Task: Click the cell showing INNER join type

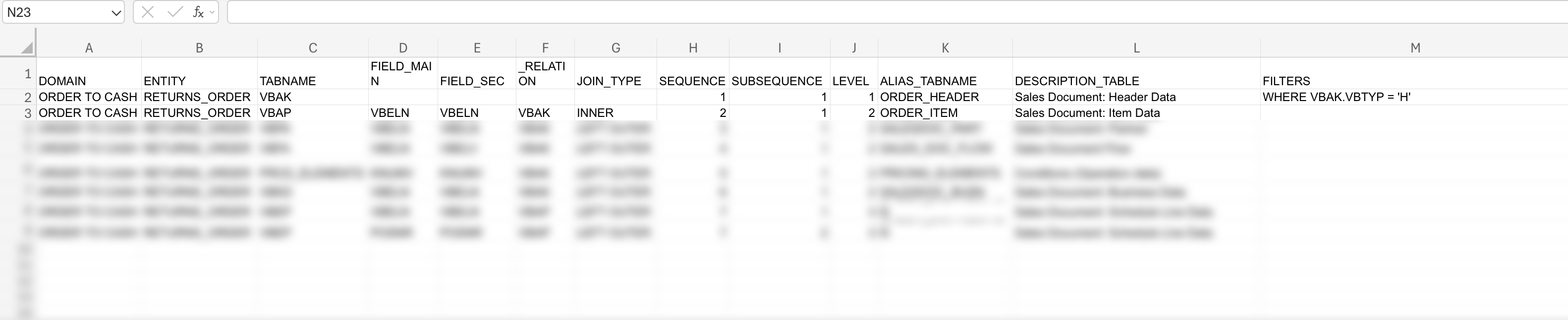Action: (x=615, y=112)
